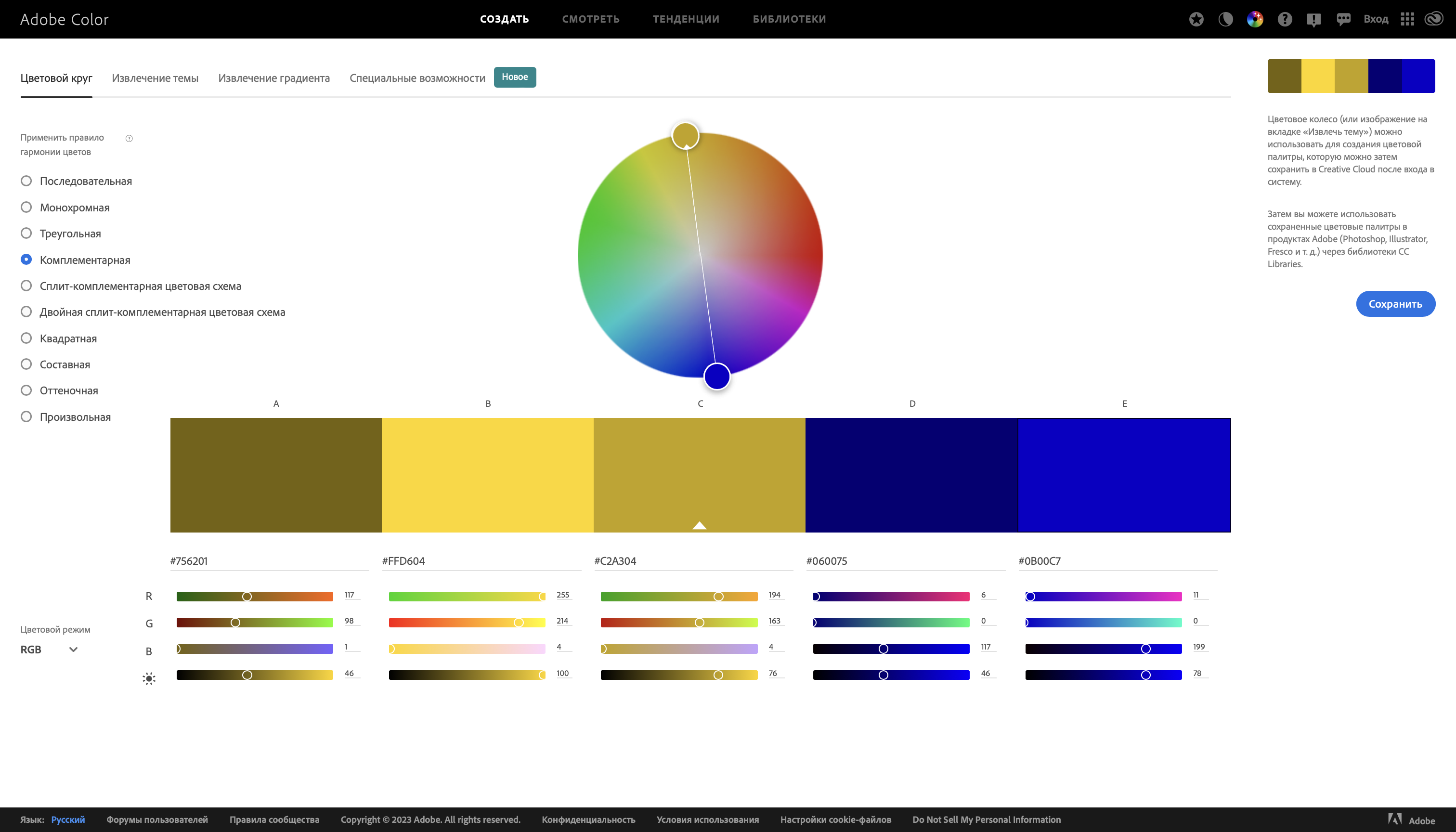Screen dimensions: 1456x832
Task: Click the Сохранить button
Action: [1395, 304]
